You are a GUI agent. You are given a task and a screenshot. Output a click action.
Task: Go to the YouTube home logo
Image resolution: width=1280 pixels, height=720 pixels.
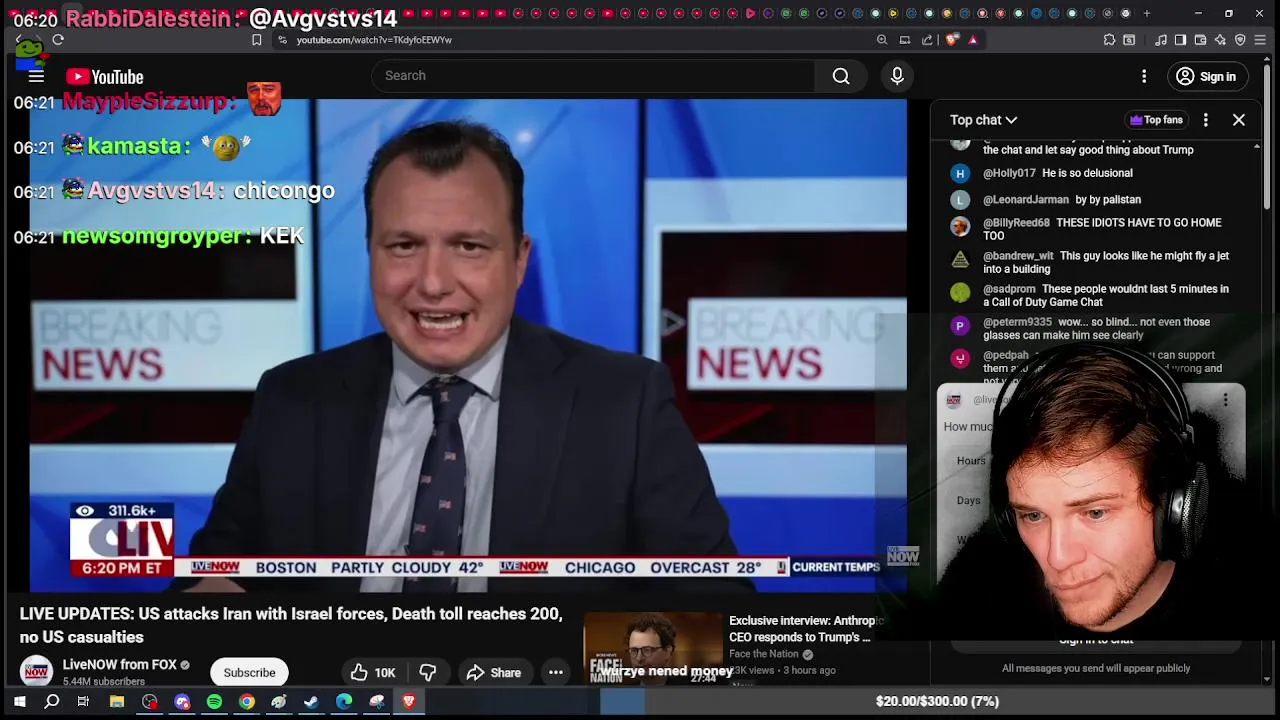[105, 77]
